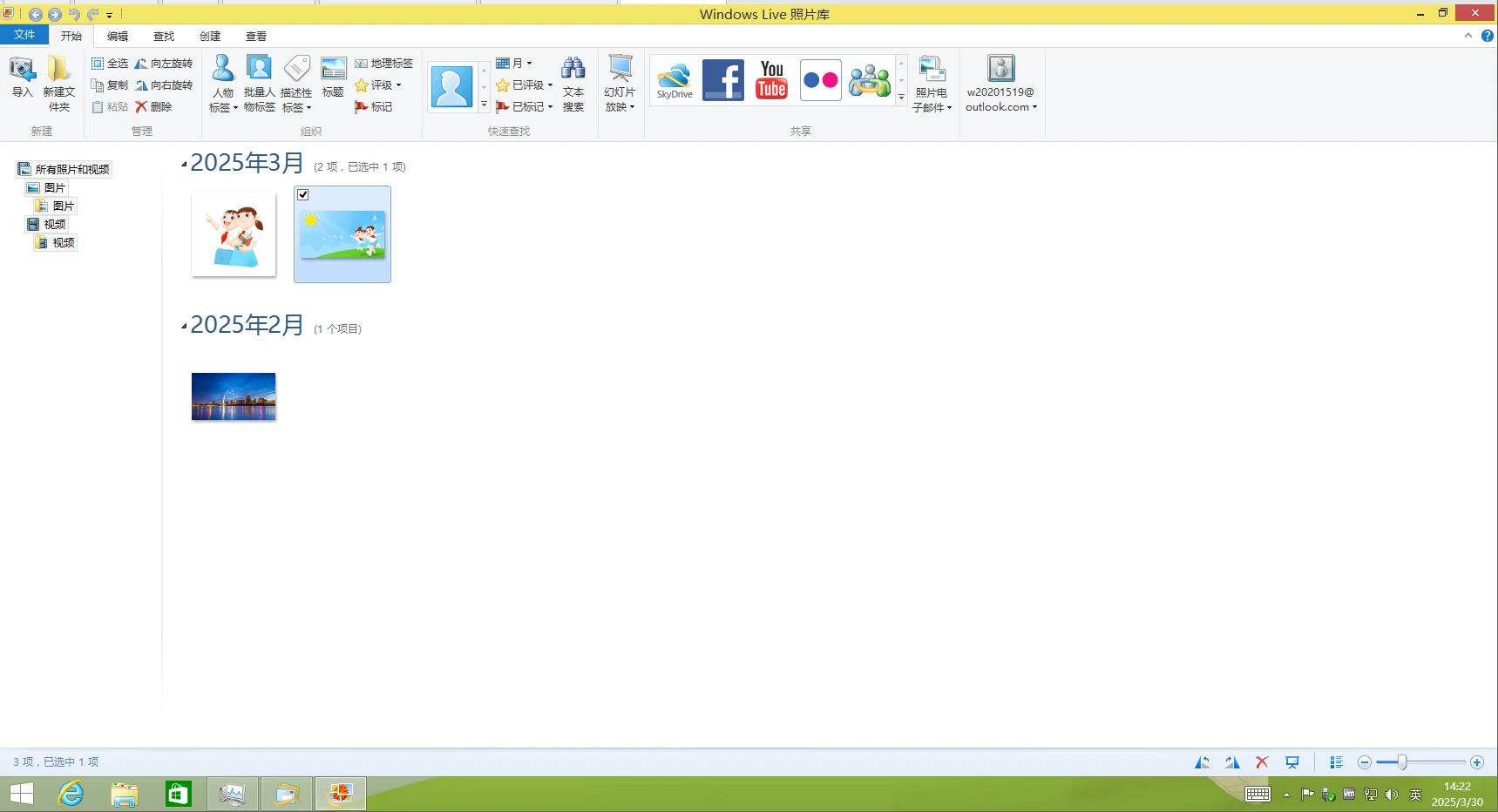Click the Flickr sharing icon
This screenshot has width=1498, height=812.
coord(820,80)
